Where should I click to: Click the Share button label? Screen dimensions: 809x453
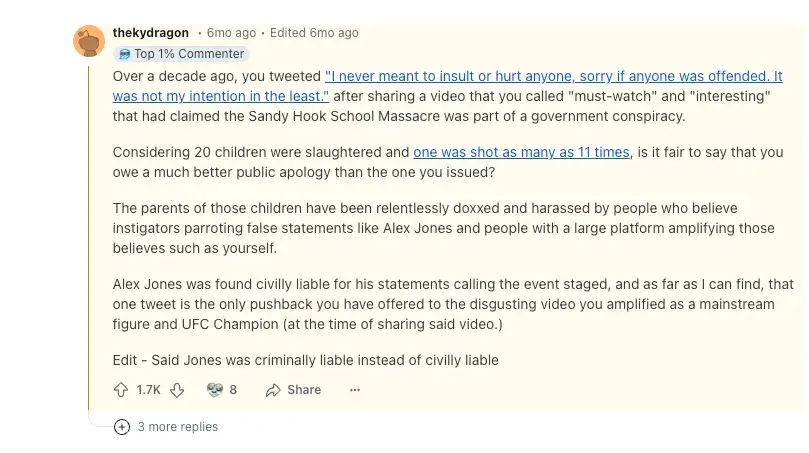(304, 390)
